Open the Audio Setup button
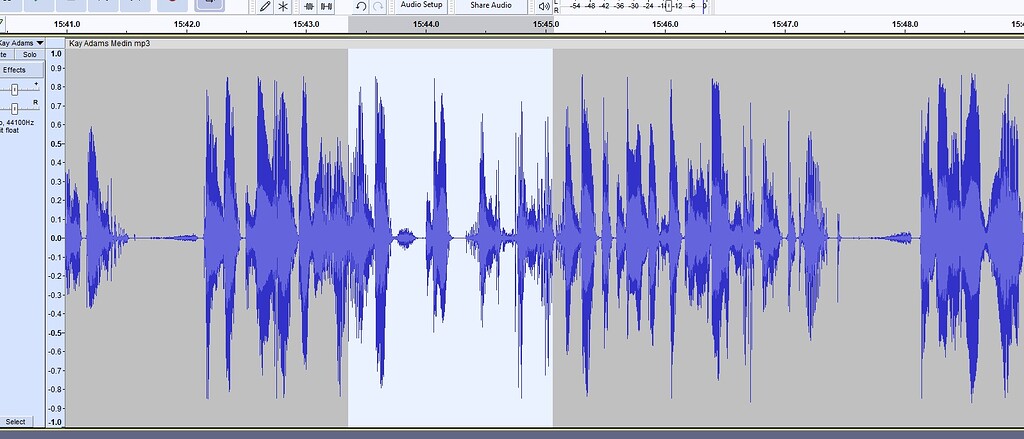 (421, 5)
